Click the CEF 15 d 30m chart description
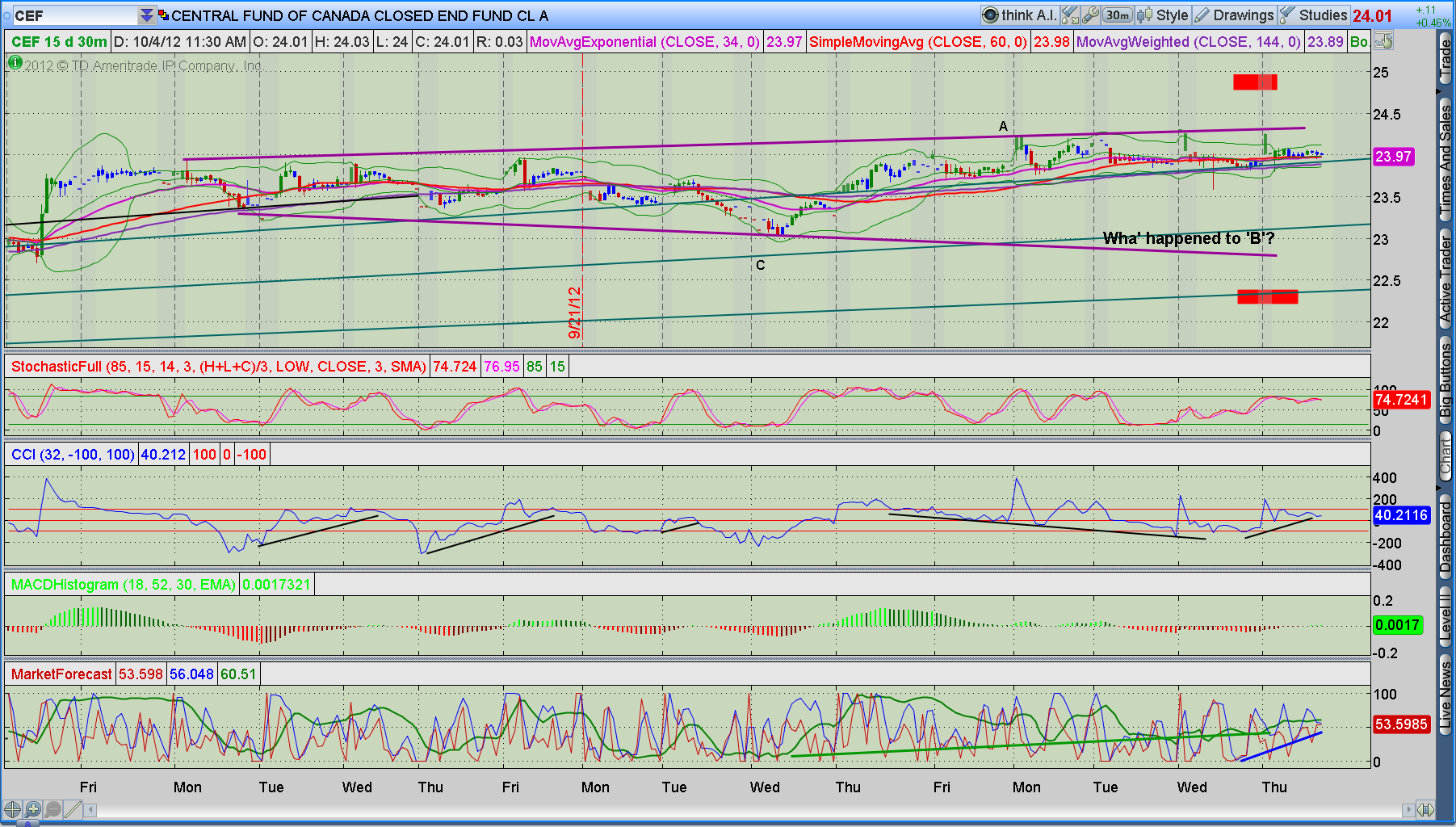Image resolution: width=1456 pixels, height=827 pixels. [x=59, y=42]
